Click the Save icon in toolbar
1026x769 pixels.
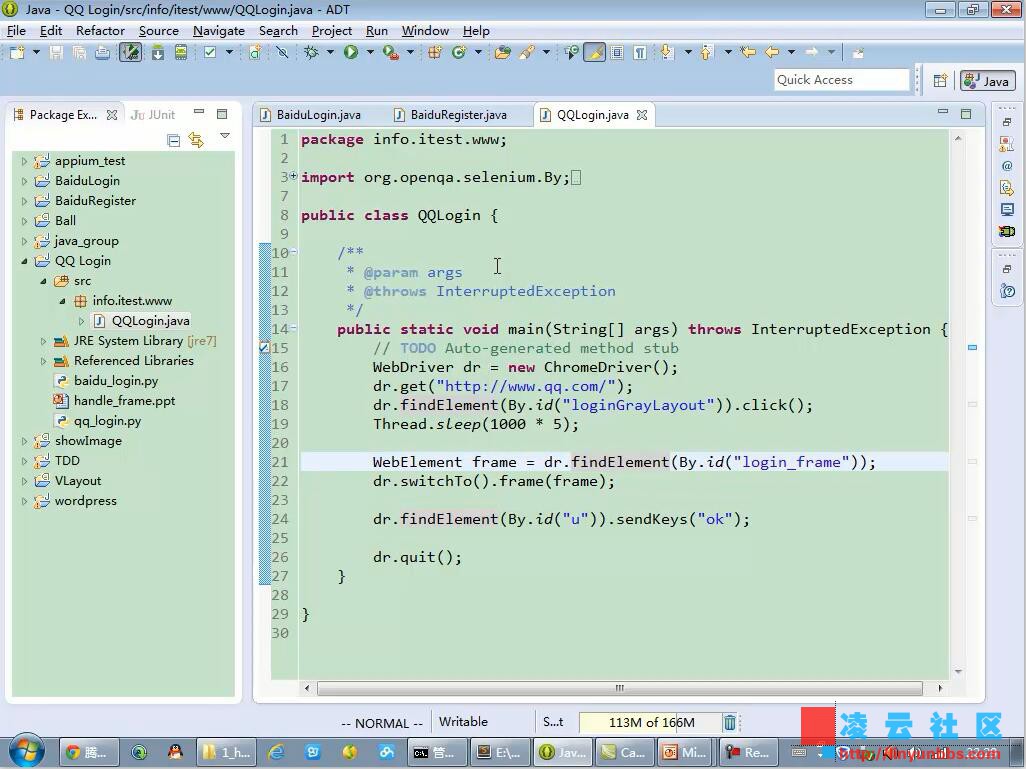[56, 52]
